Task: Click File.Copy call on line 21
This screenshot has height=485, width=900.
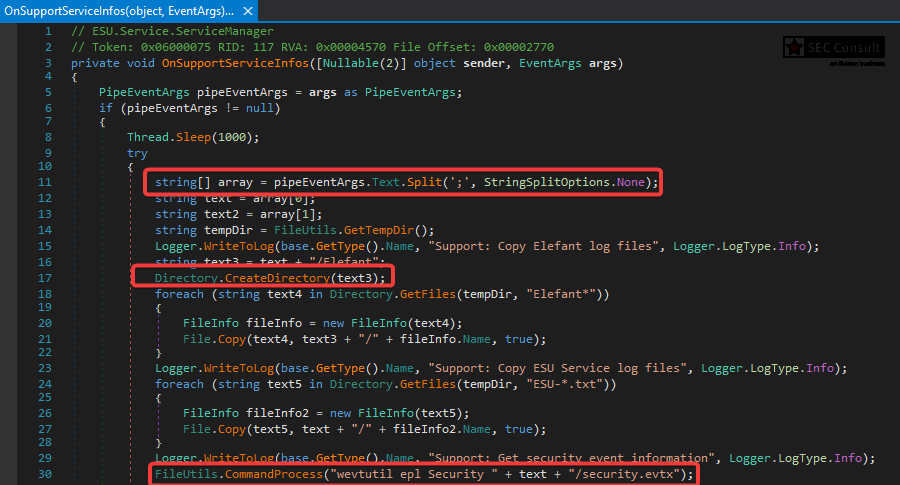Action: pyautogui.click(x=206, y=339)
